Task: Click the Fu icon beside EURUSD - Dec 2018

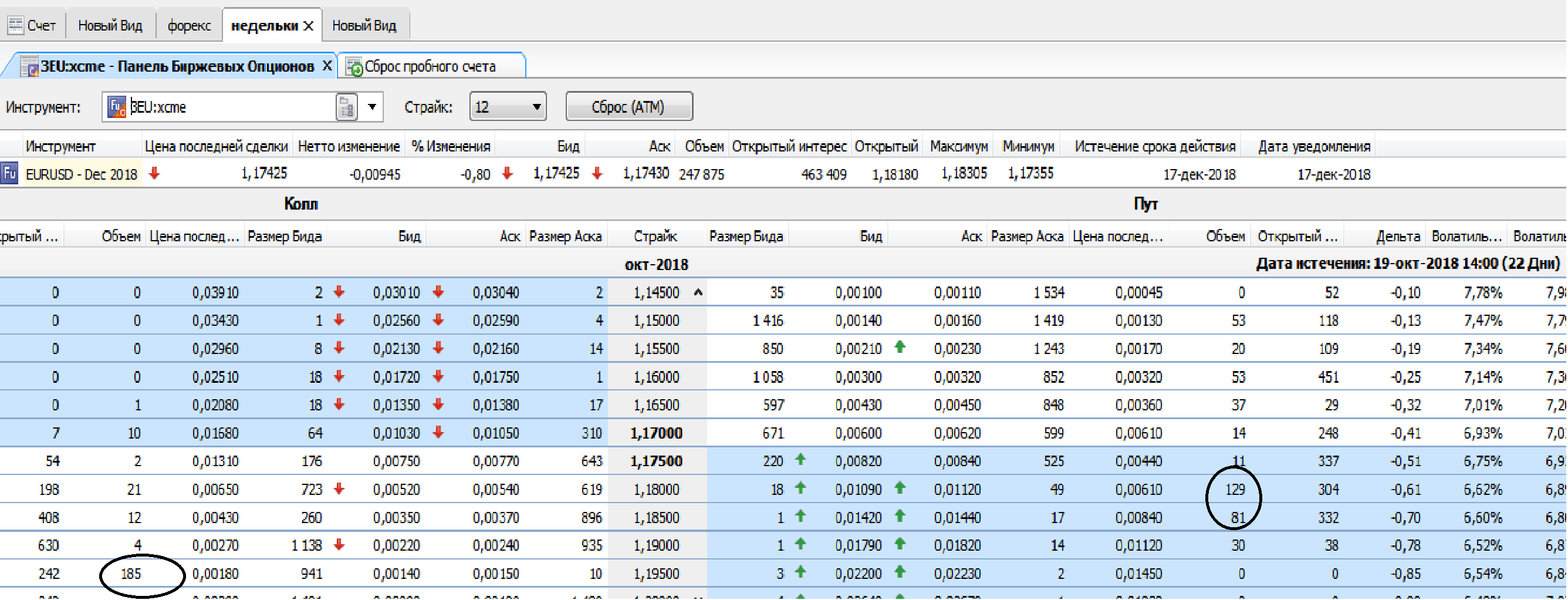Action: click(x=10, y=174)
